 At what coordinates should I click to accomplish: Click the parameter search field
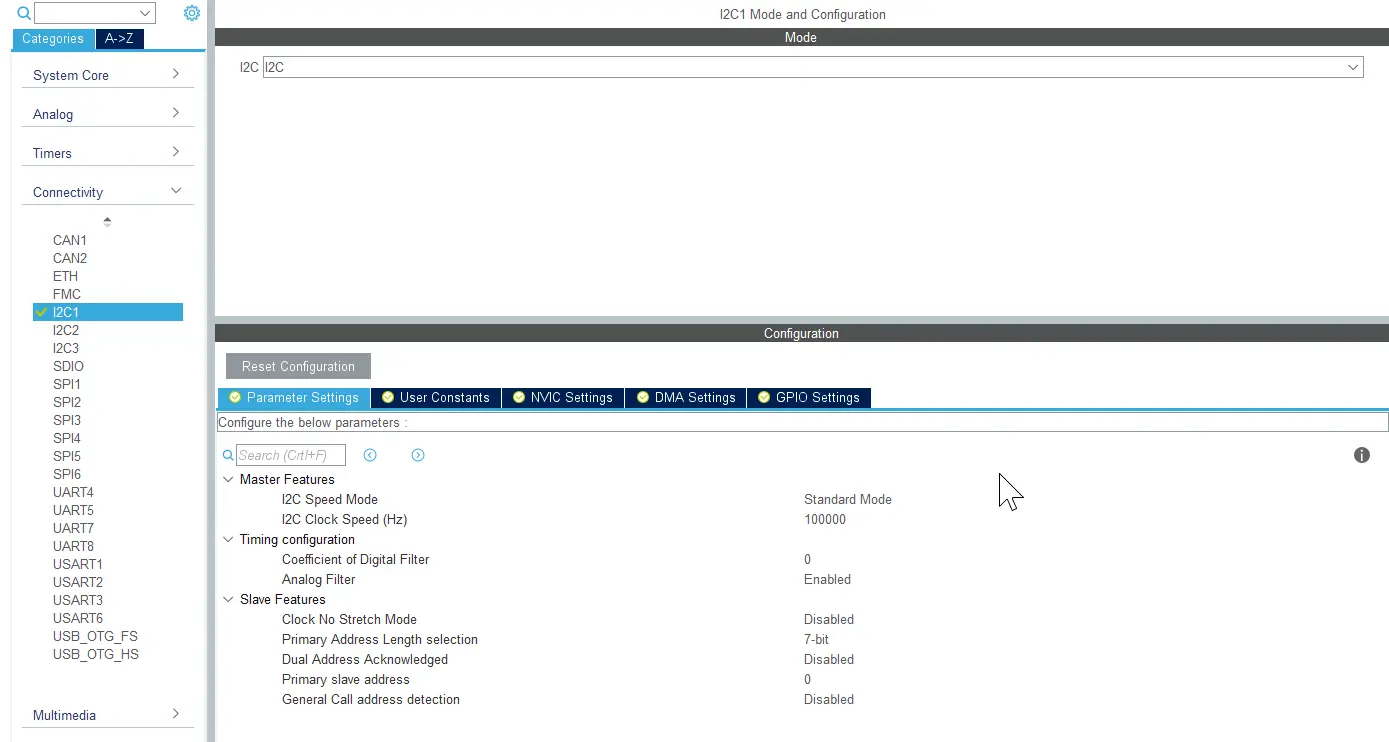[290, 455]
